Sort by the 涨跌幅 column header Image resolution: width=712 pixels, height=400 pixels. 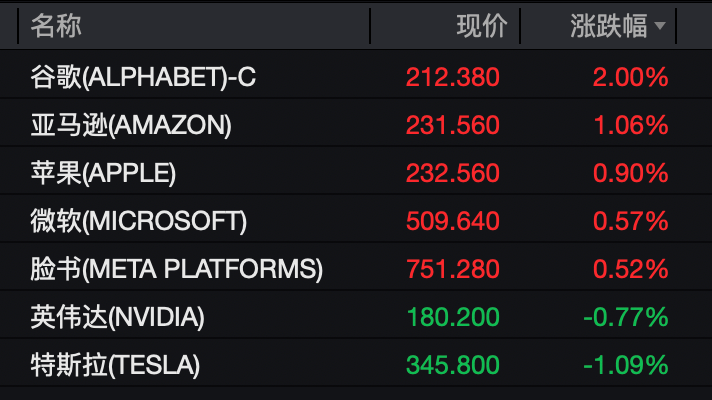pyautogui.click(x=608, y=26)
